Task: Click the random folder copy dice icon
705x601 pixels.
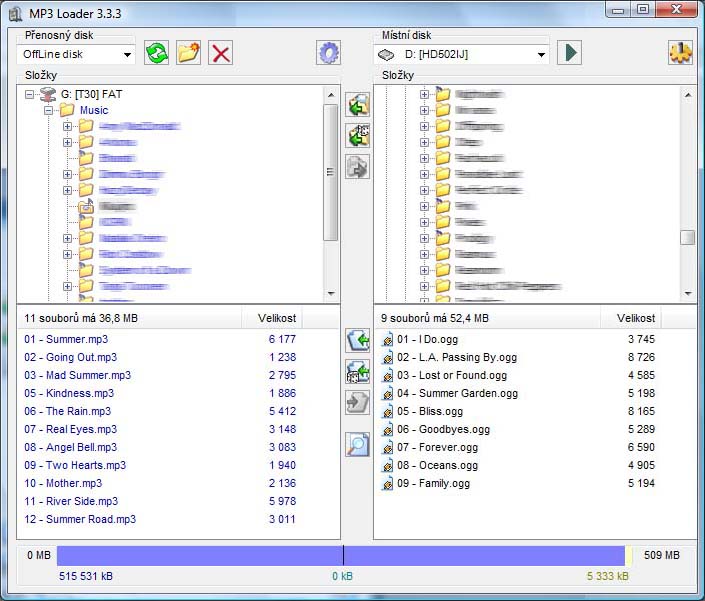Action: pos(358,136)
